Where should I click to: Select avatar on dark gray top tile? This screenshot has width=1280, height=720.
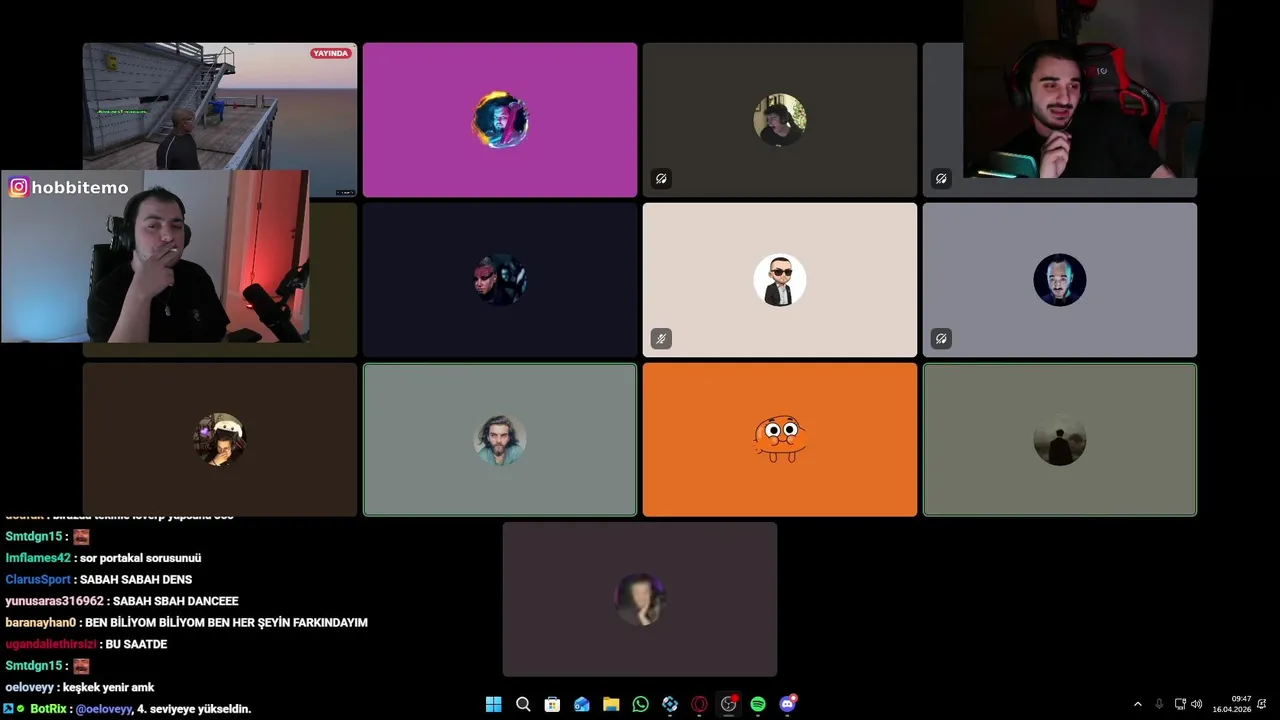(x=780, y=120)
